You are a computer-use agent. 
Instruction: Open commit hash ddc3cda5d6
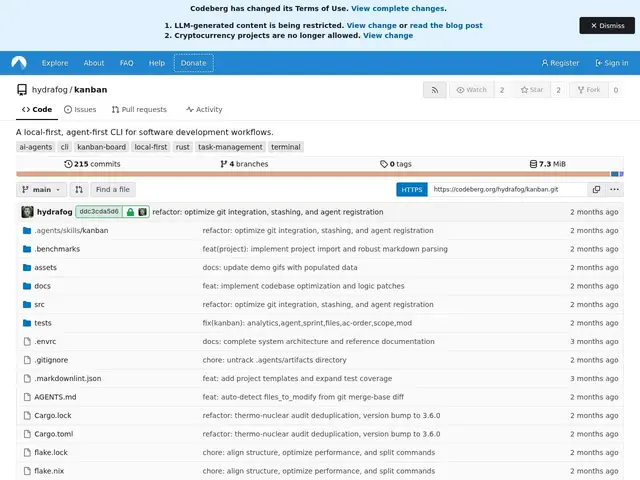pos(99,212)
